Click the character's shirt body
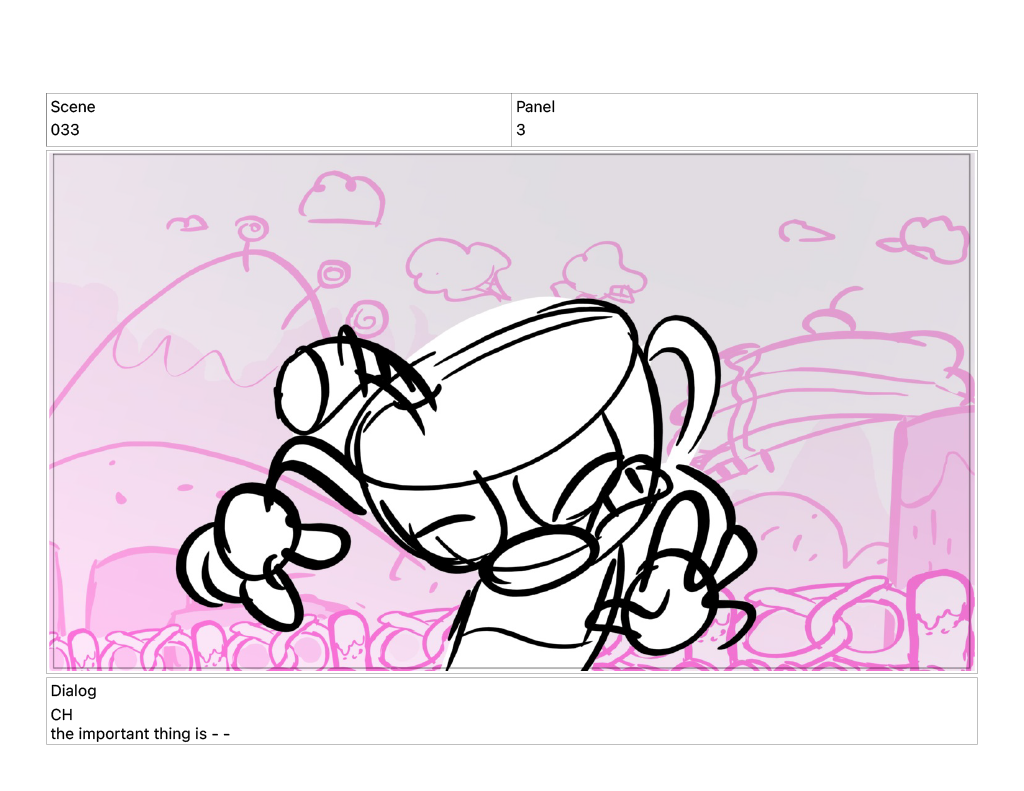The image size is (1024, 791). pyautogui.click(x=520, y=630)
